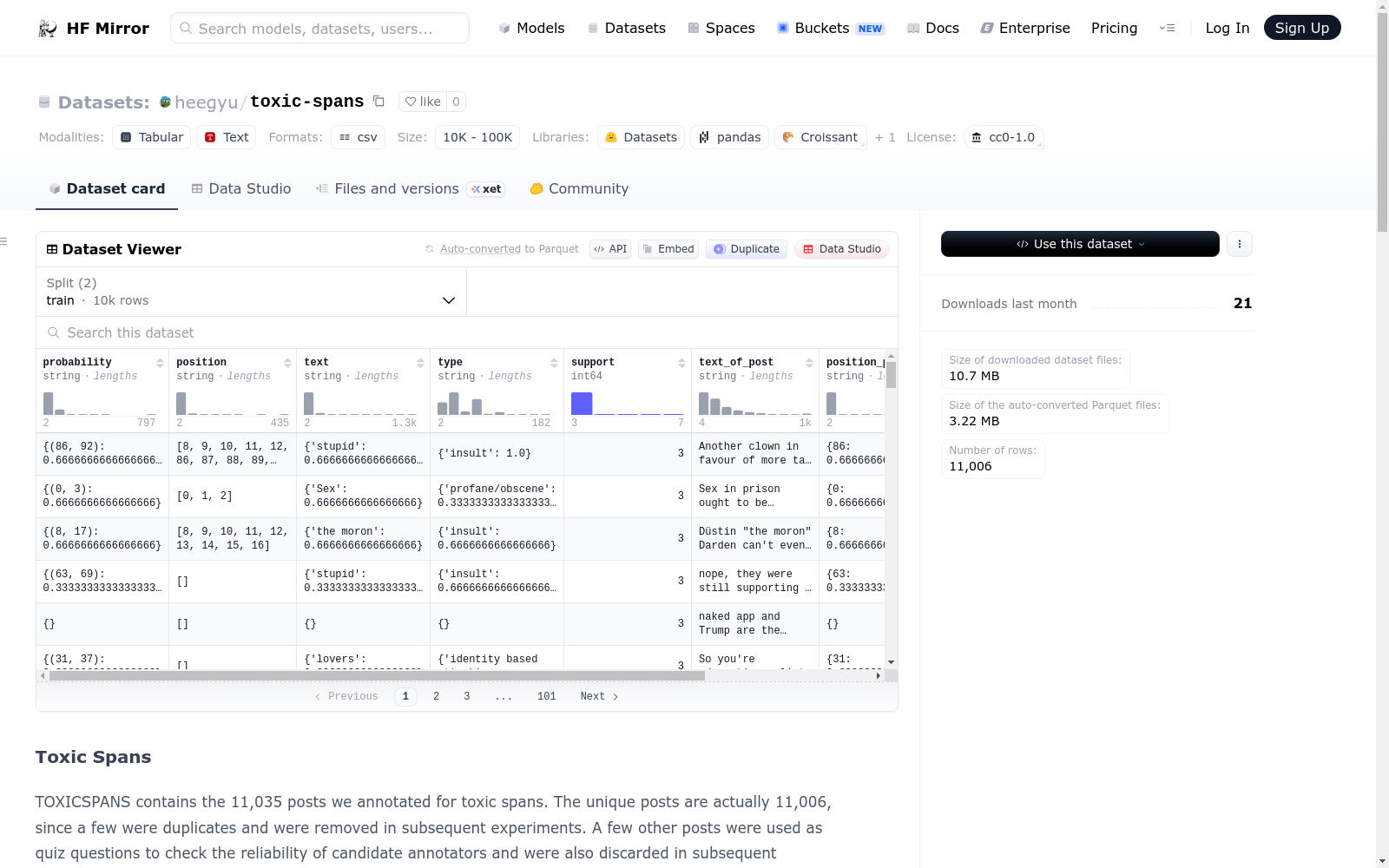Sort by the type column

point(554,363)
